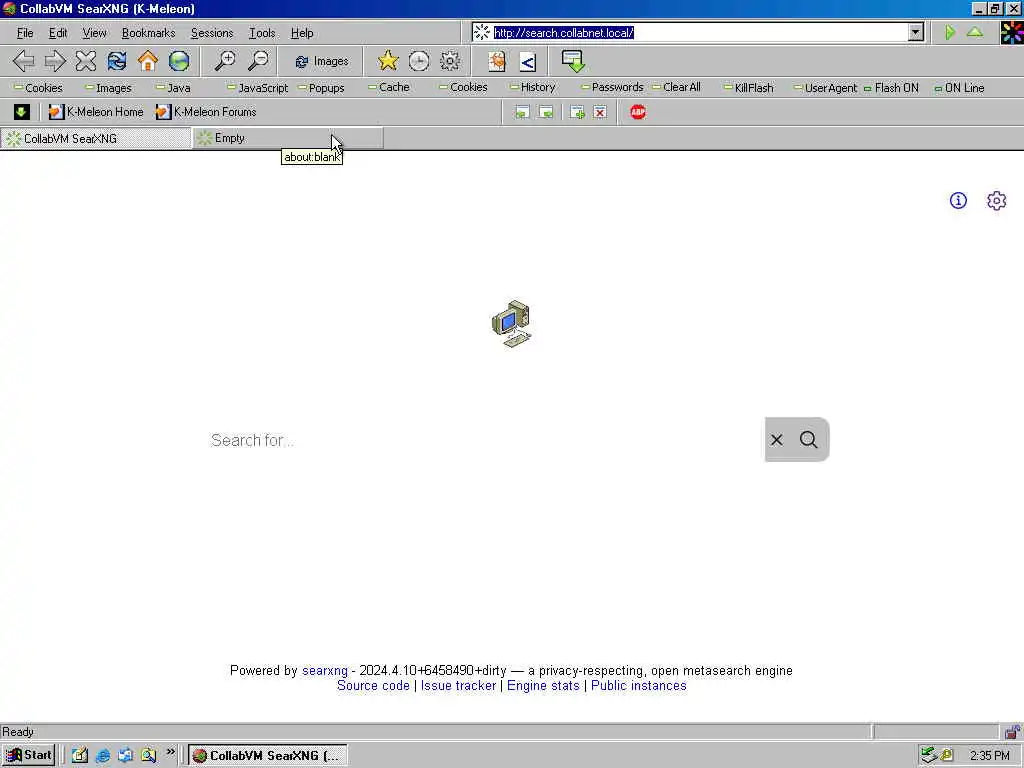Click the orange bug page icon
This screenshot has width=1024, height=768.
[497, 61]
